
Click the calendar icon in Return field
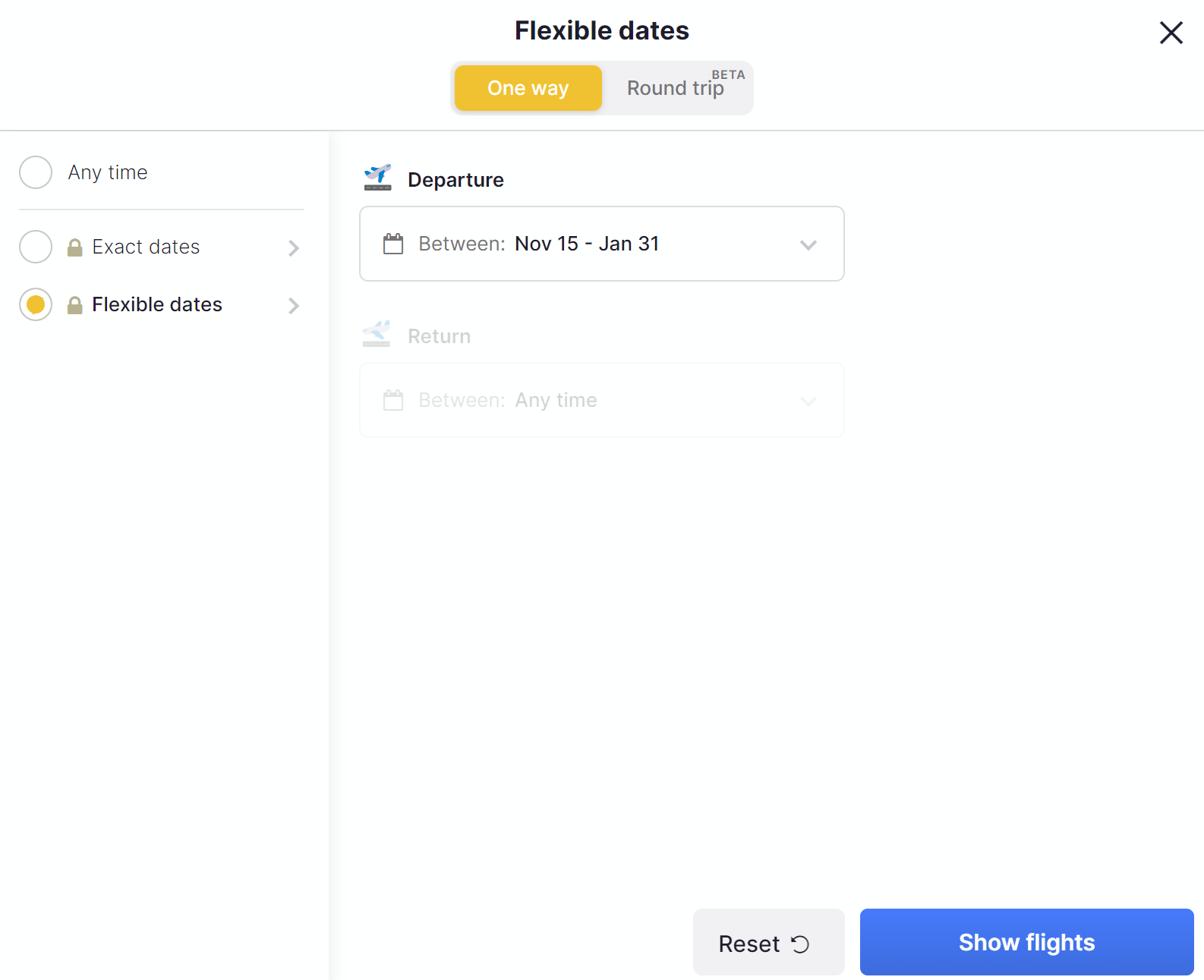point(393,400)
